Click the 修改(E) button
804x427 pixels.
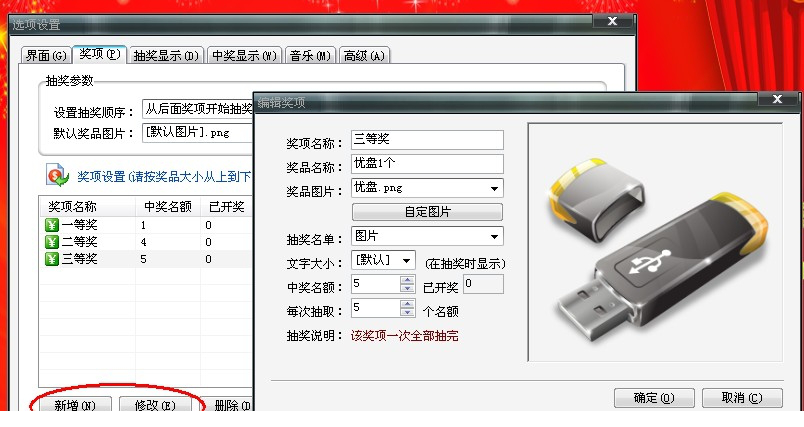pos(155,405)
